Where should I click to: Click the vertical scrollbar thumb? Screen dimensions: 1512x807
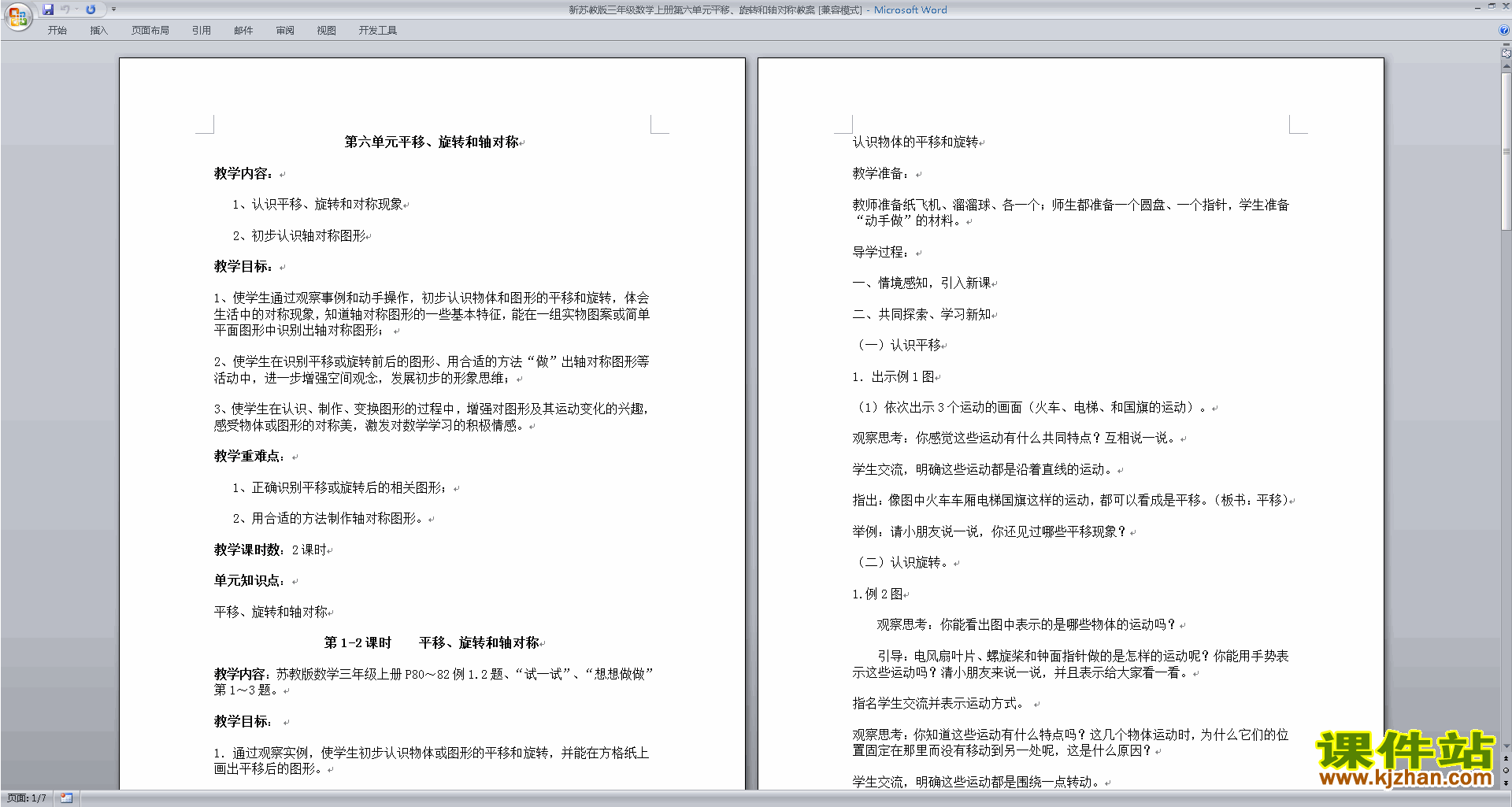(1506, 151)
